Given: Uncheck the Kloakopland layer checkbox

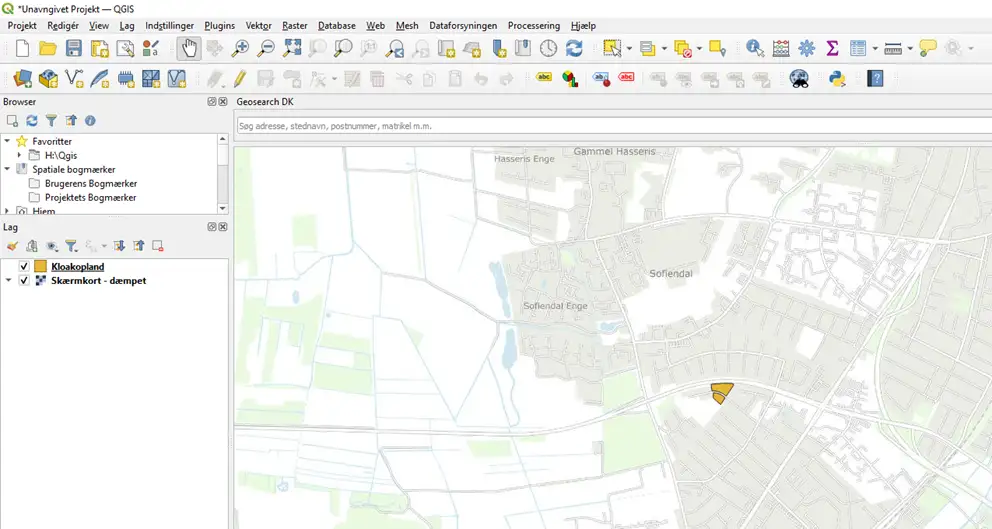Looking at the screenshot, I should coord(24,267).
